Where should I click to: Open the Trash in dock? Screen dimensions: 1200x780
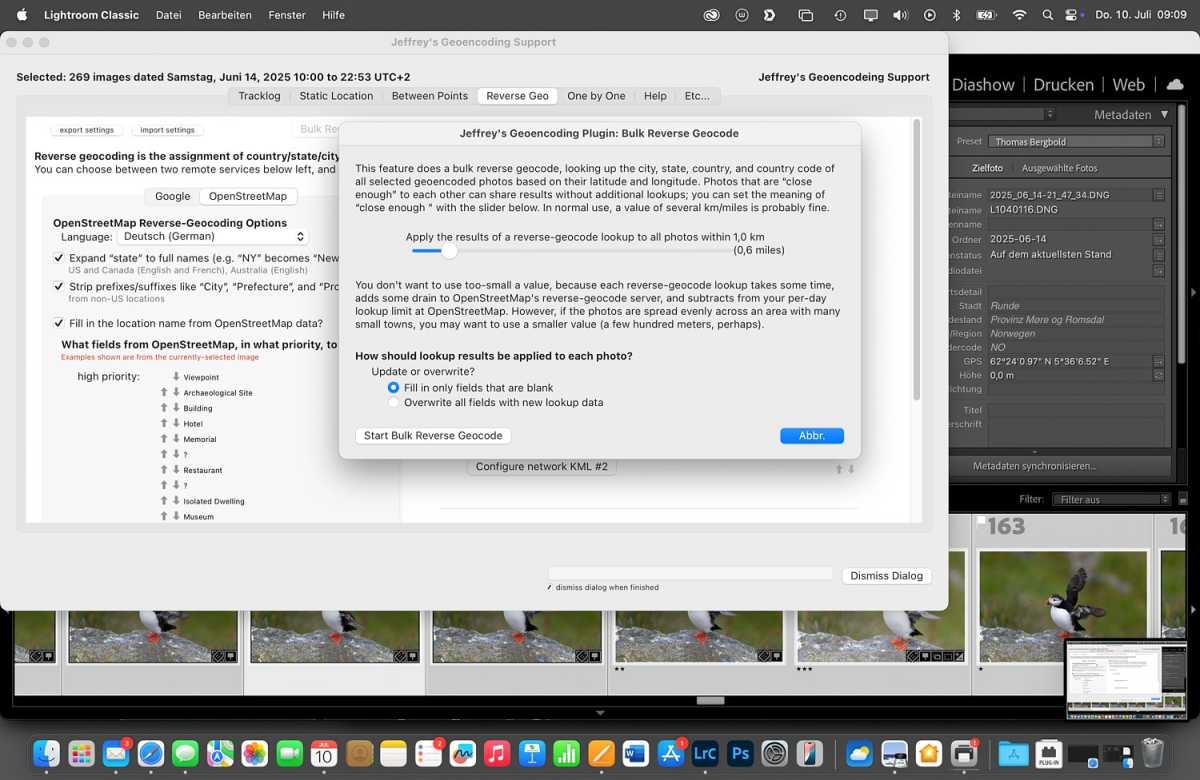click(1153, 753)
